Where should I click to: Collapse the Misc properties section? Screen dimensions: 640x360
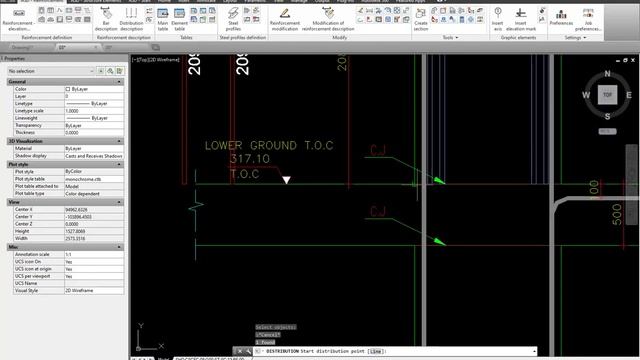(x=119, y=247)
